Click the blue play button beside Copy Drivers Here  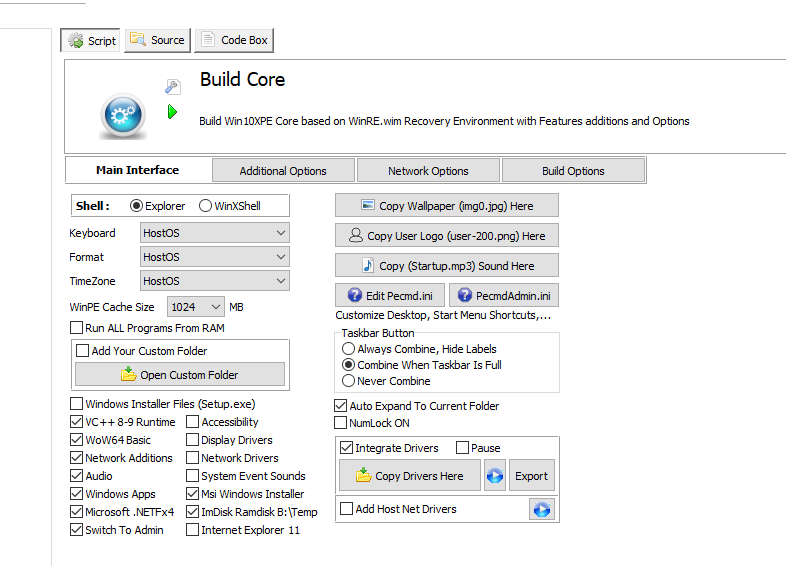pyautogui.click(x=495, y=475)
